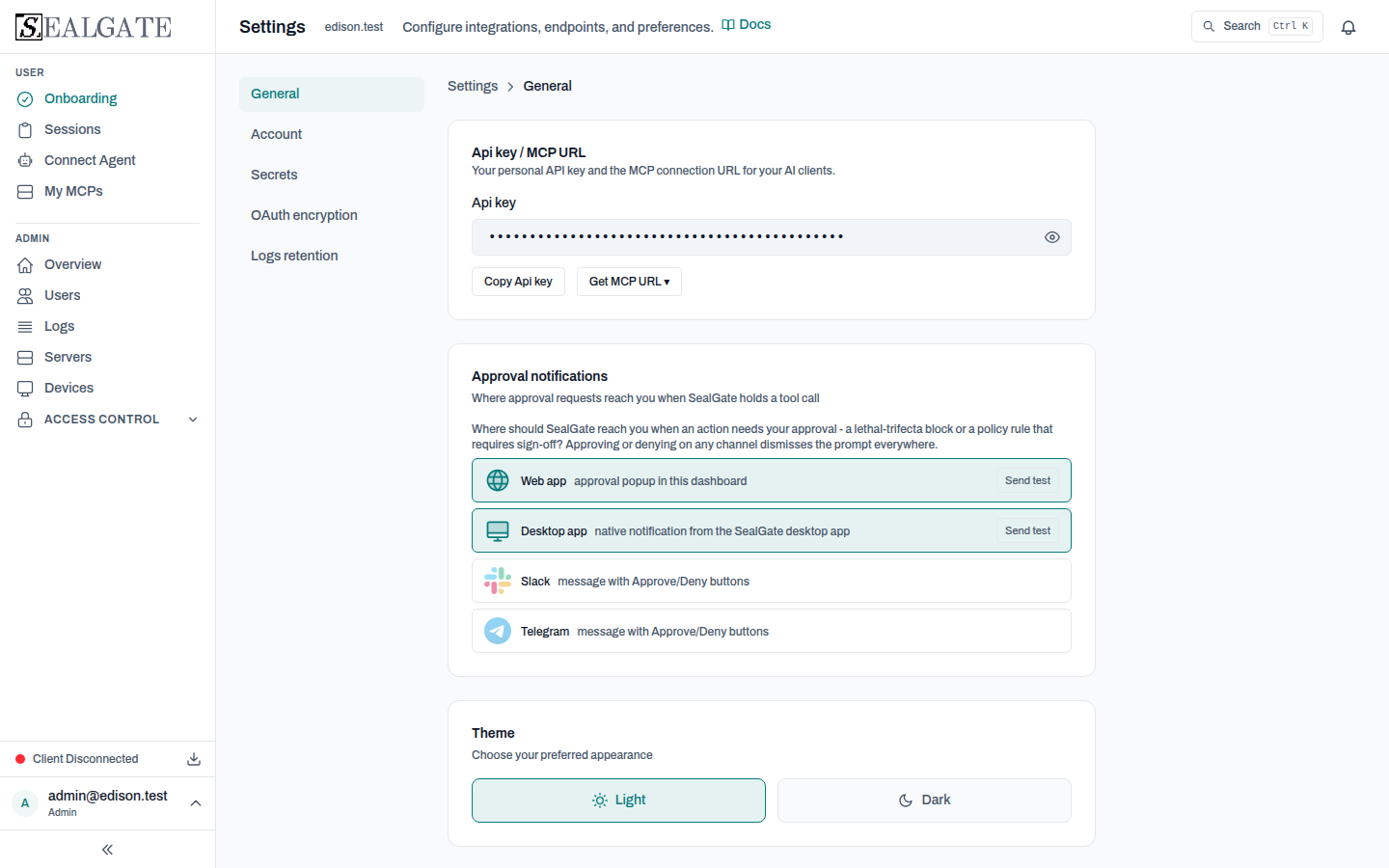Expand the Access Control chevron

193,420
